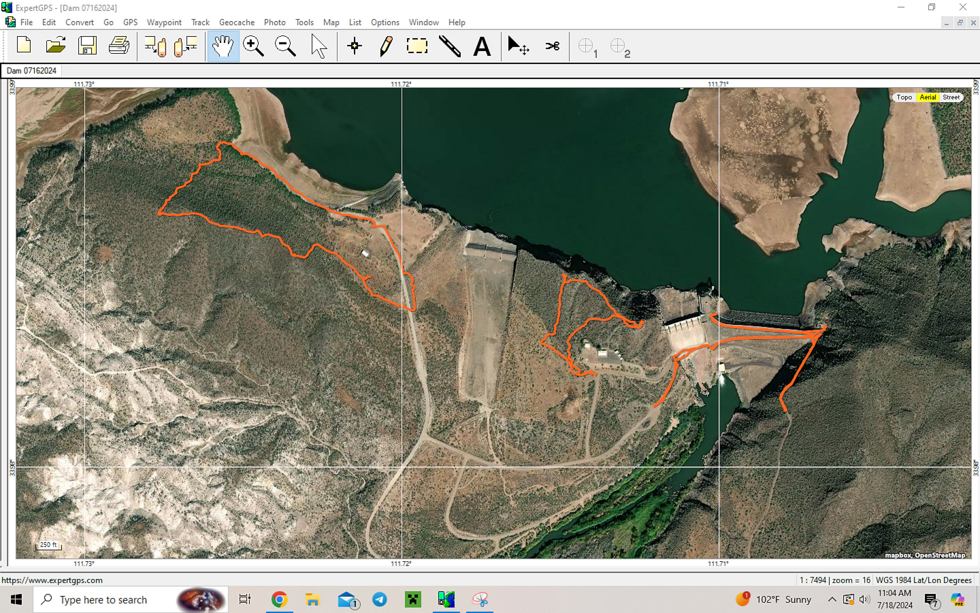This screenshot has width=980, height=613.
Task: Pick the pencil track drawing tool
Action: (x=386, y=46)
